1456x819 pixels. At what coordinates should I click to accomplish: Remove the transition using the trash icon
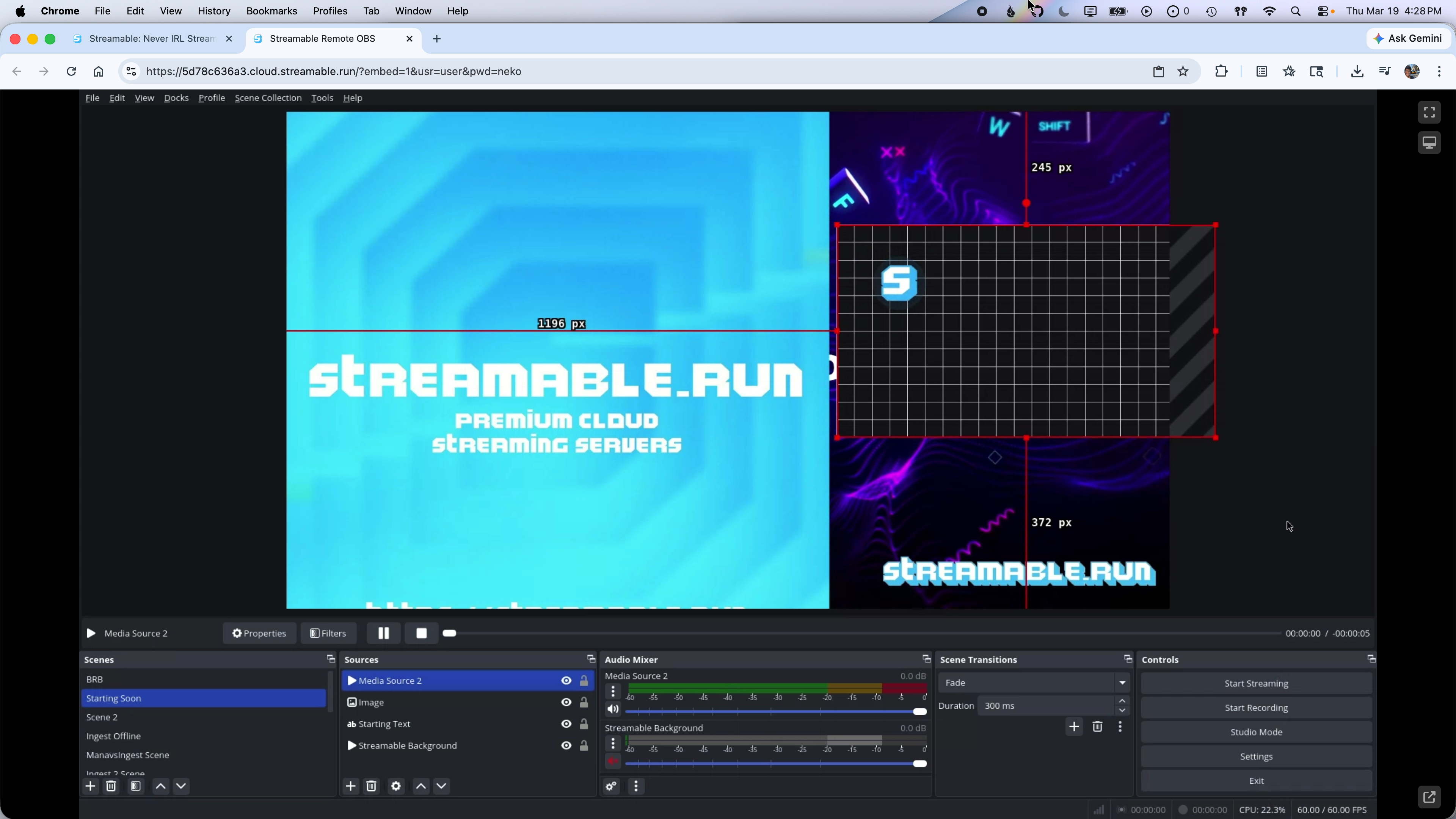coord(1097,727)
